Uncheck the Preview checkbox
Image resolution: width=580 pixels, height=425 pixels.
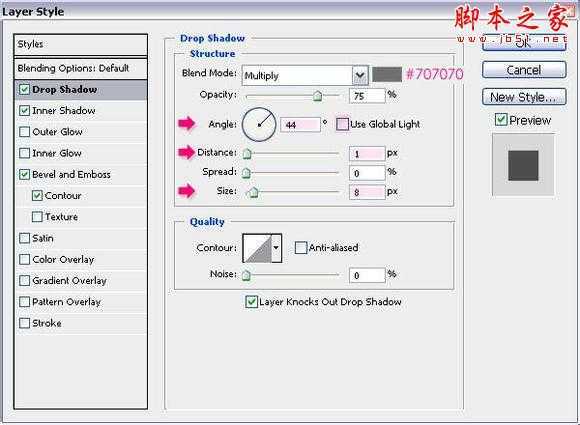[x=501, y=120]
